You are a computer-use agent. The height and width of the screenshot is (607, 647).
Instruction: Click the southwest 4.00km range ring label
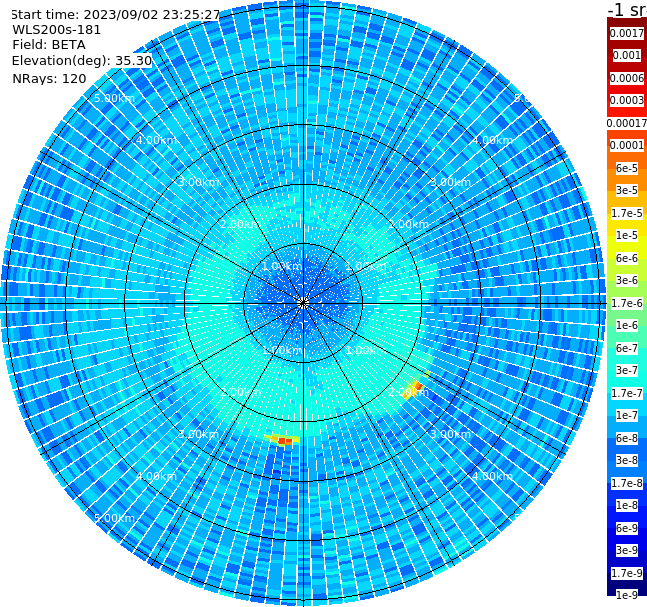pos(156,476)
